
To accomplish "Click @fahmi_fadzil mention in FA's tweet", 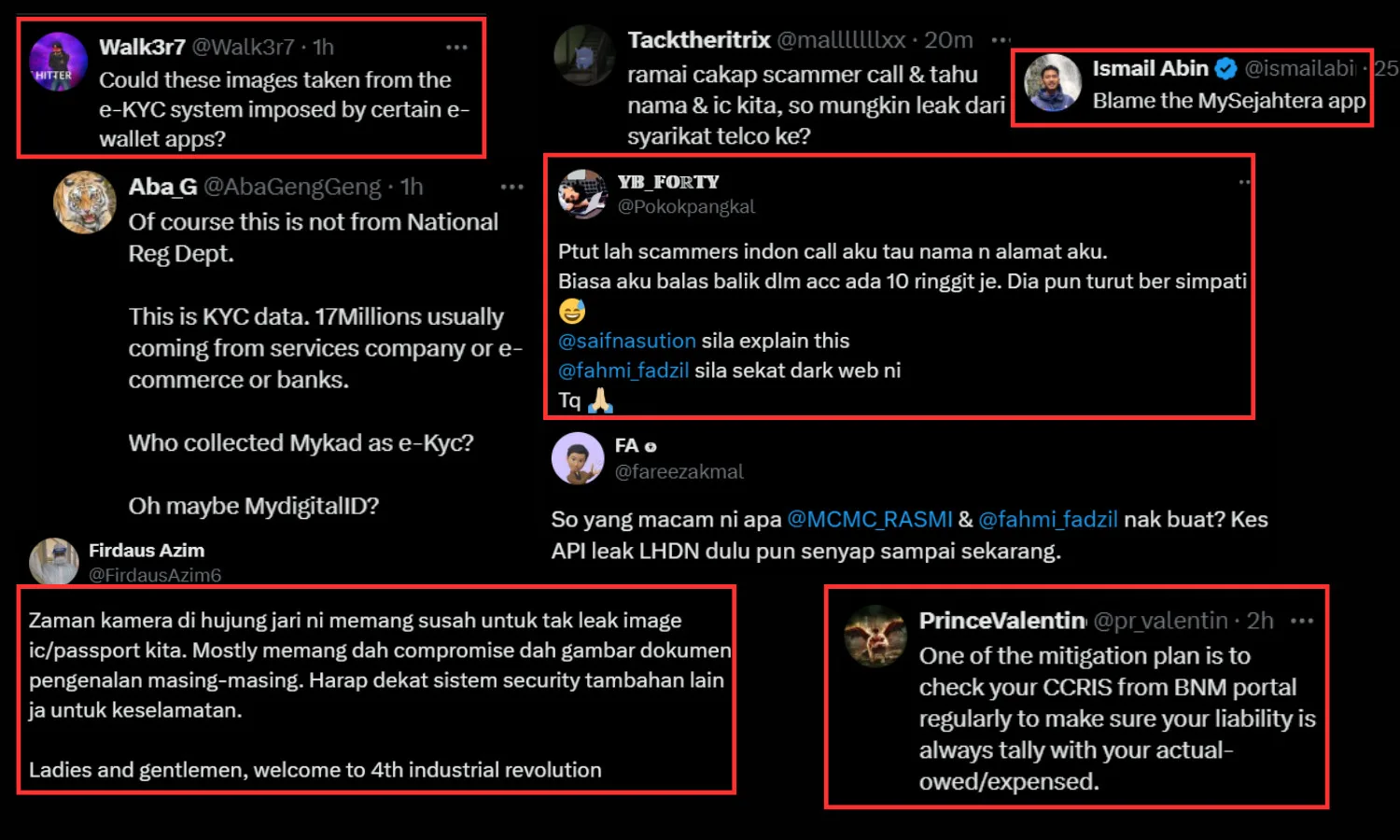I will pos(1047,519).
